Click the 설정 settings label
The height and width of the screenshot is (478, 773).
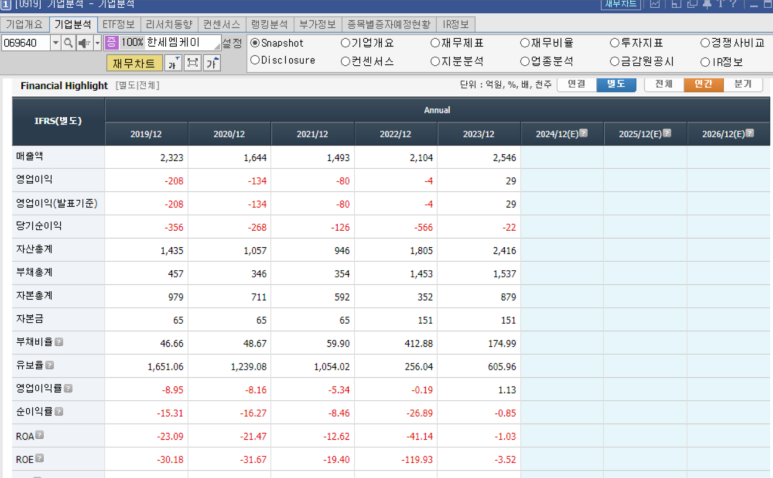coord(232,43)
